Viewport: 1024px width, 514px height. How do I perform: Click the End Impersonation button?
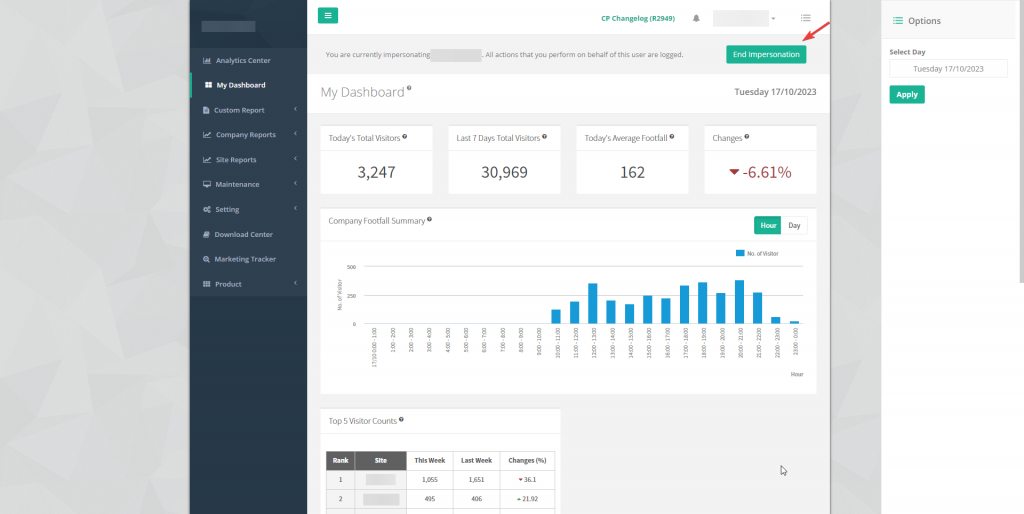(766, 54)
